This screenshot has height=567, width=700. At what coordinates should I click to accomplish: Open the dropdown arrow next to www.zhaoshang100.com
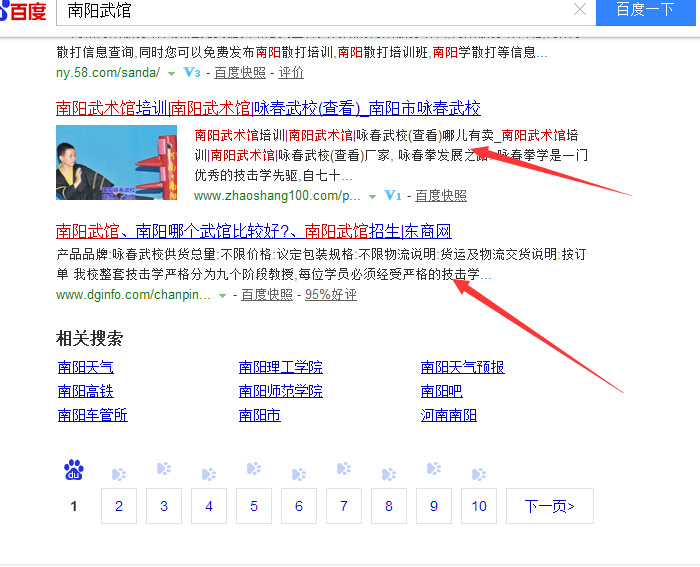[x=373, y=197]
